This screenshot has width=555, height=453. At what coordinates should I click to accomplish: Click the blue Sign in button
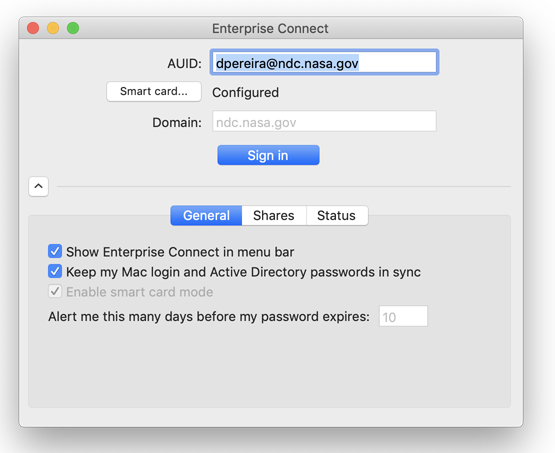(268, 155)
